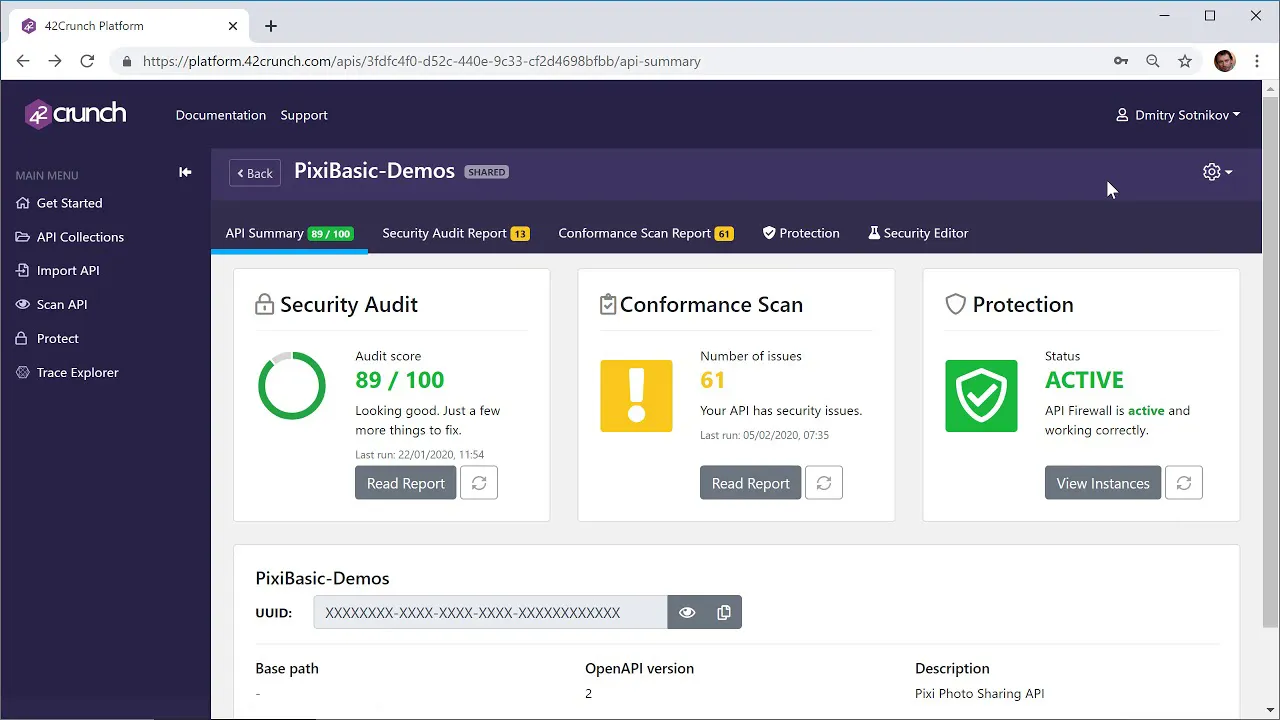Bookmark this page with star icon
The image size is (1280, 720).
1185,61
